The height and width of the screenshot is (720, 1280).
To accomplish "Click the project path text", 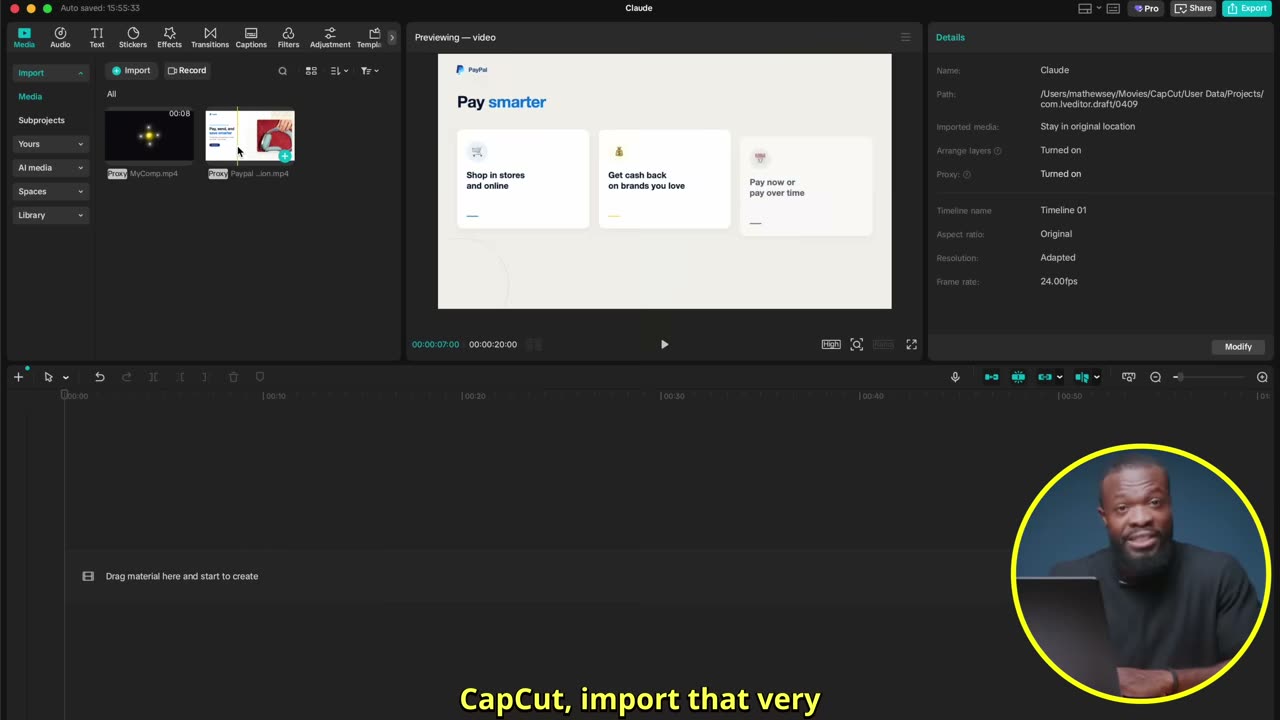I will coord(1151,99).
